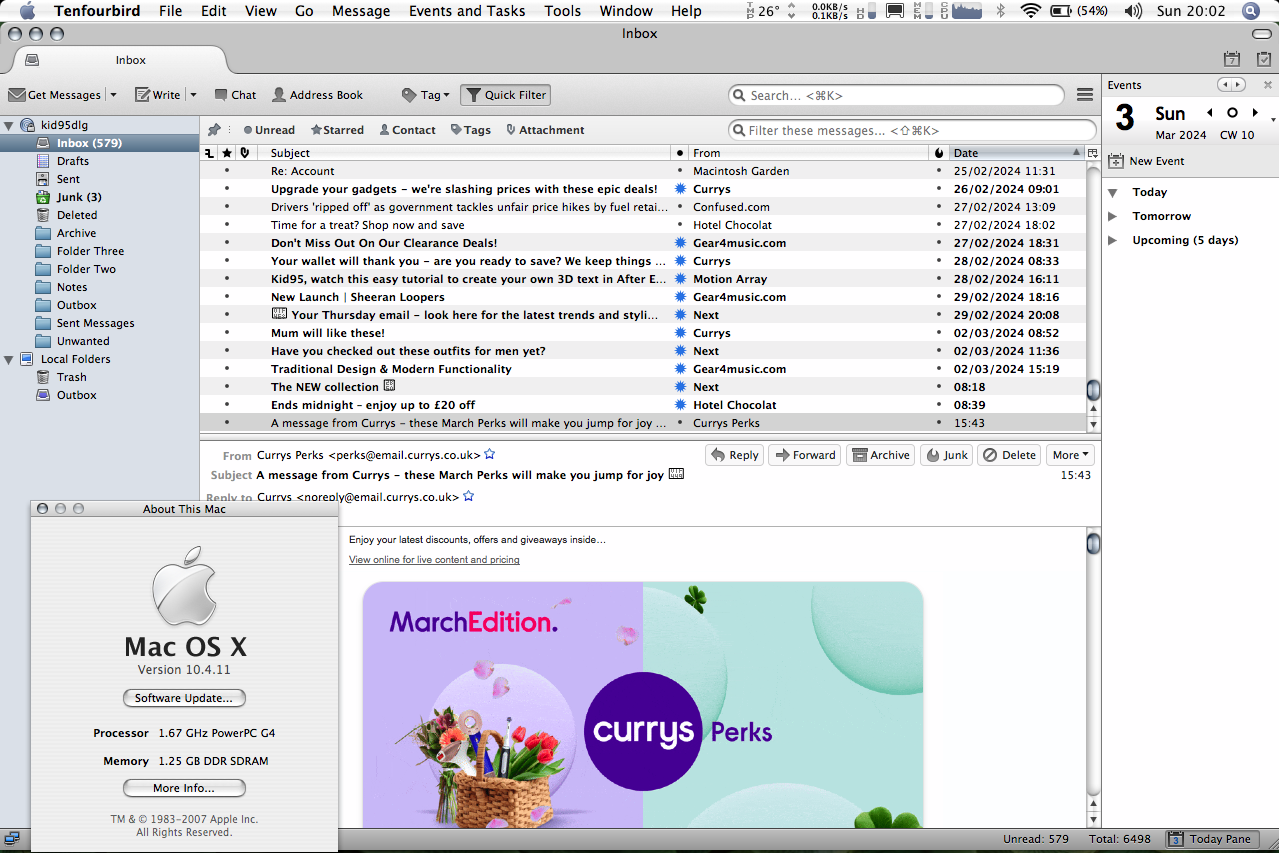The image size is (1279, 853).
Task: Filter messages by Attachment
Action: point(545,130)
